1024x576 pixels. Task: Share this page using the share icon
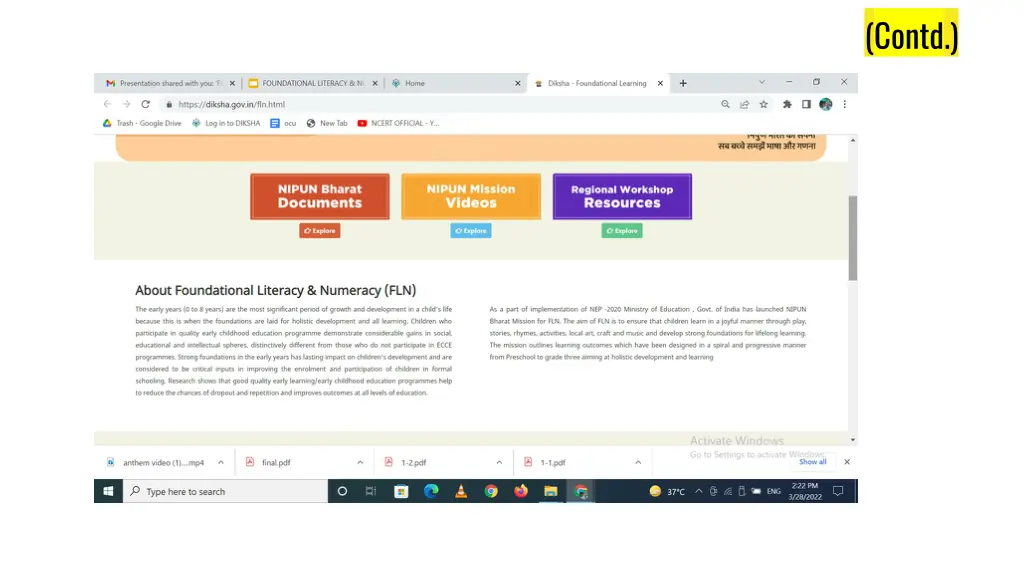pyautogui.click(x=744, y=104)
